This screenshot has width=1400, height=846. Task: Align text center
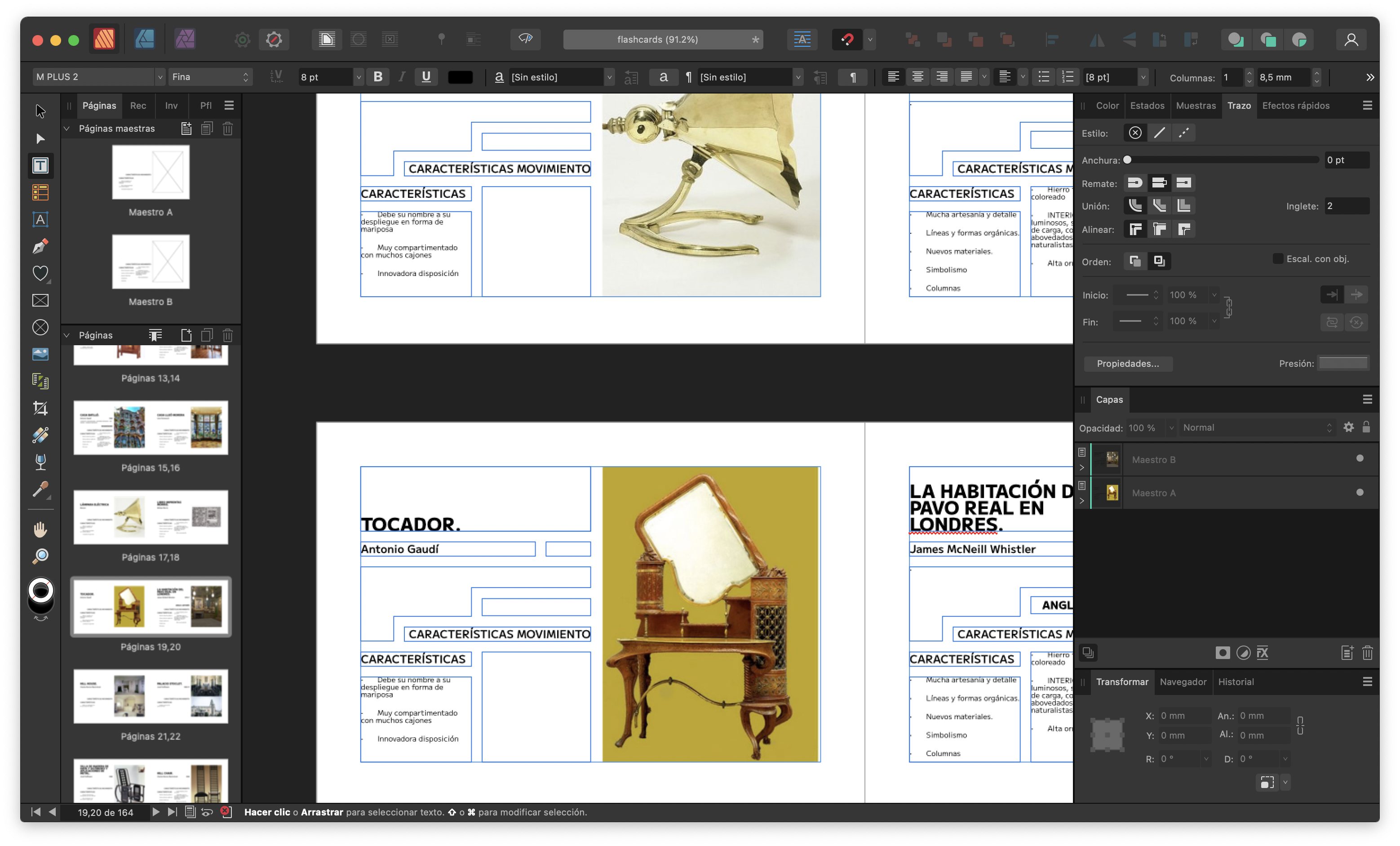pos(917,77)
